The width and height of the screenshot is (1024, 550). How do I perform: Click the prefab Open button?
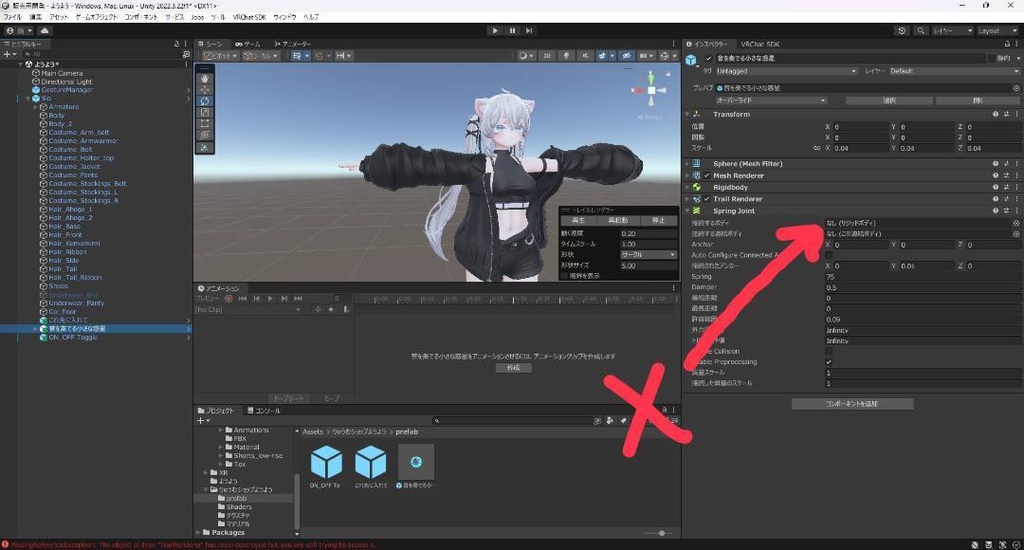[978, 101]
